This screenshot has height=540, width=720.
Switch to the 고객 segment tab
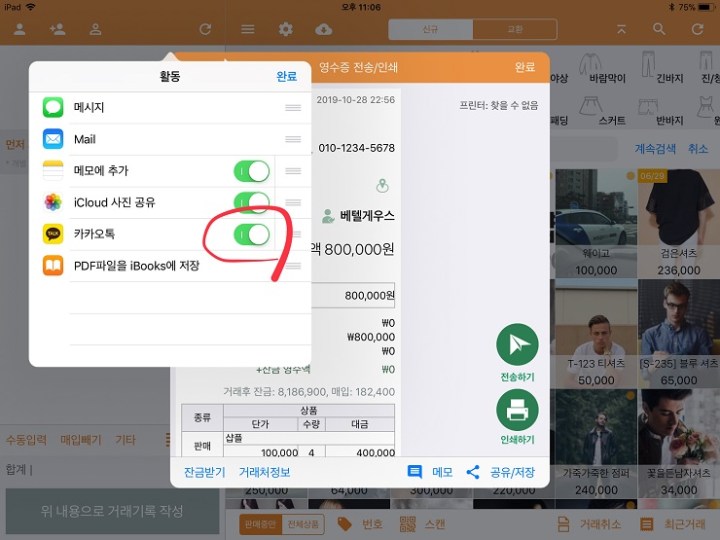click(514, 29)
